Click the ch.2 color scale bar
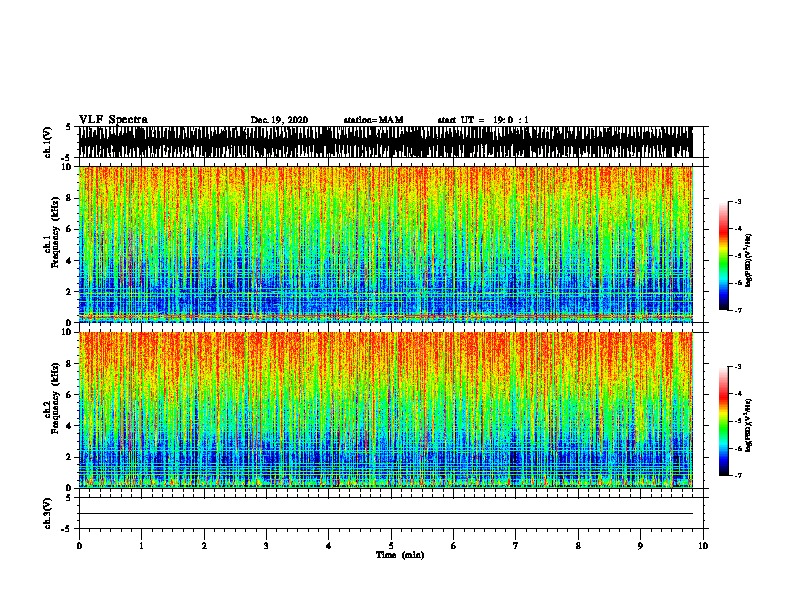 (x=724, y=421)
